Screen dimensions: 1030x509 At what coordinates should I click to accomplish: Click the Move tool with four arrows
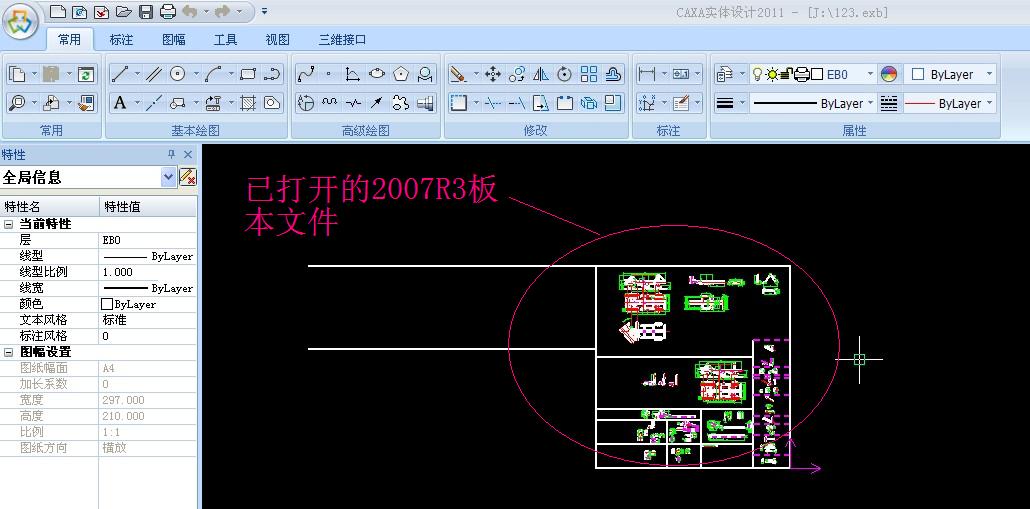(493, 74)
